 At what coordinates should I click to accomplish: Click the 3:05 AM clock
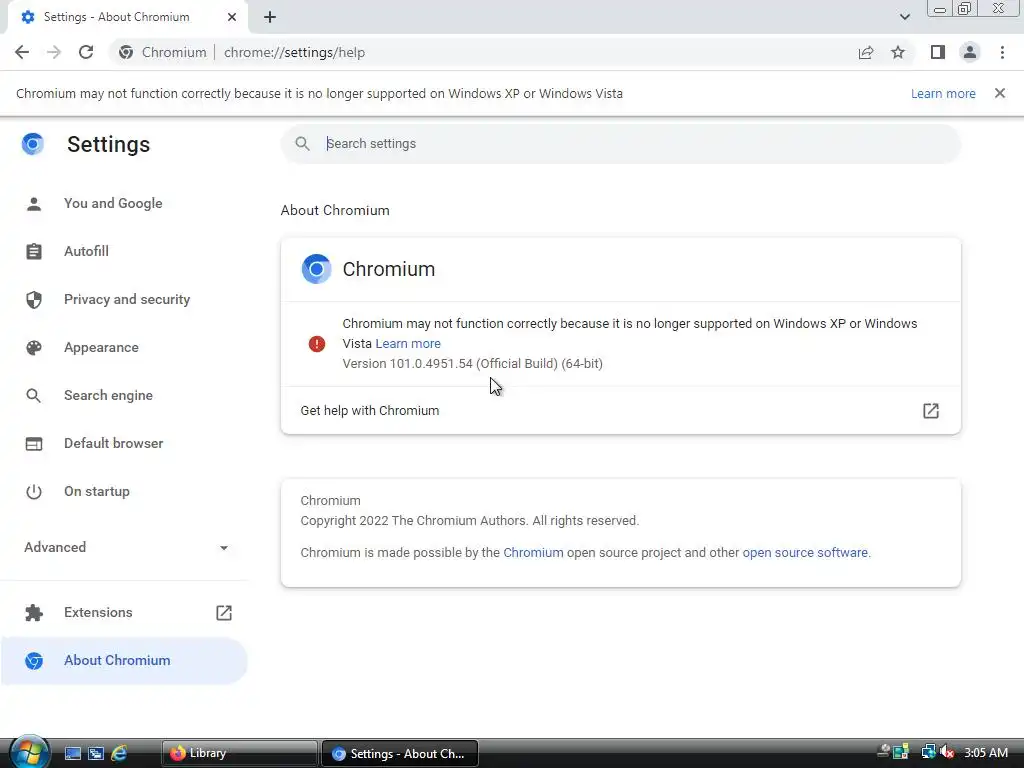986,753
